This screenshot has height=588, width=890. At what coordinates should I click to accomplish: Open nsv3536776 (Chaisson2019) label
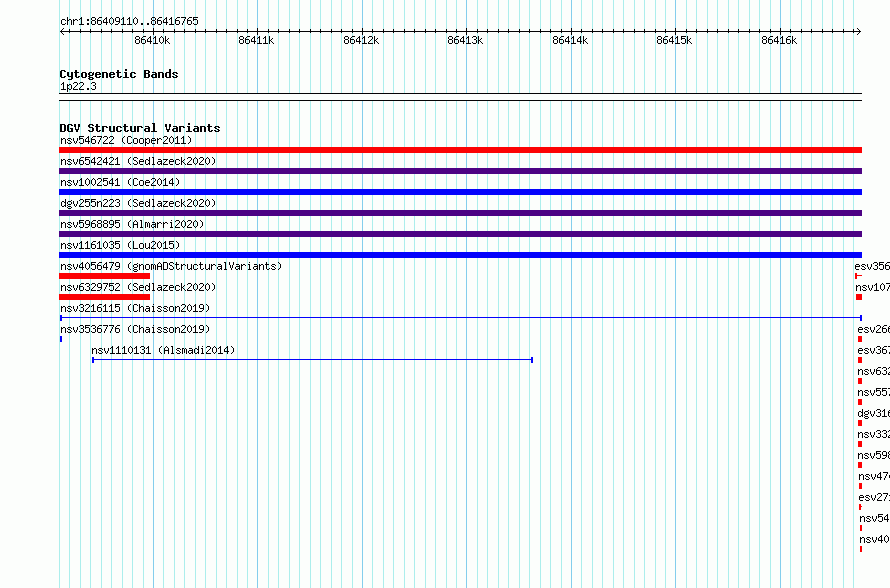[x=135, y=329]
